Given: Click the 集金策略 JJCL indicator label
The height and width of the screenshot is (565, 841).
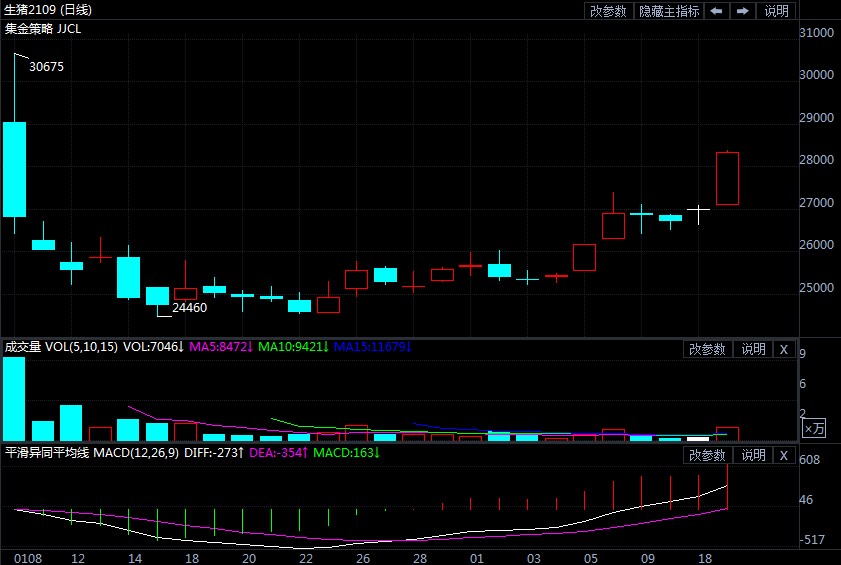Looking at the screenshot, I should pyautogui.click(x=43, y=28).
